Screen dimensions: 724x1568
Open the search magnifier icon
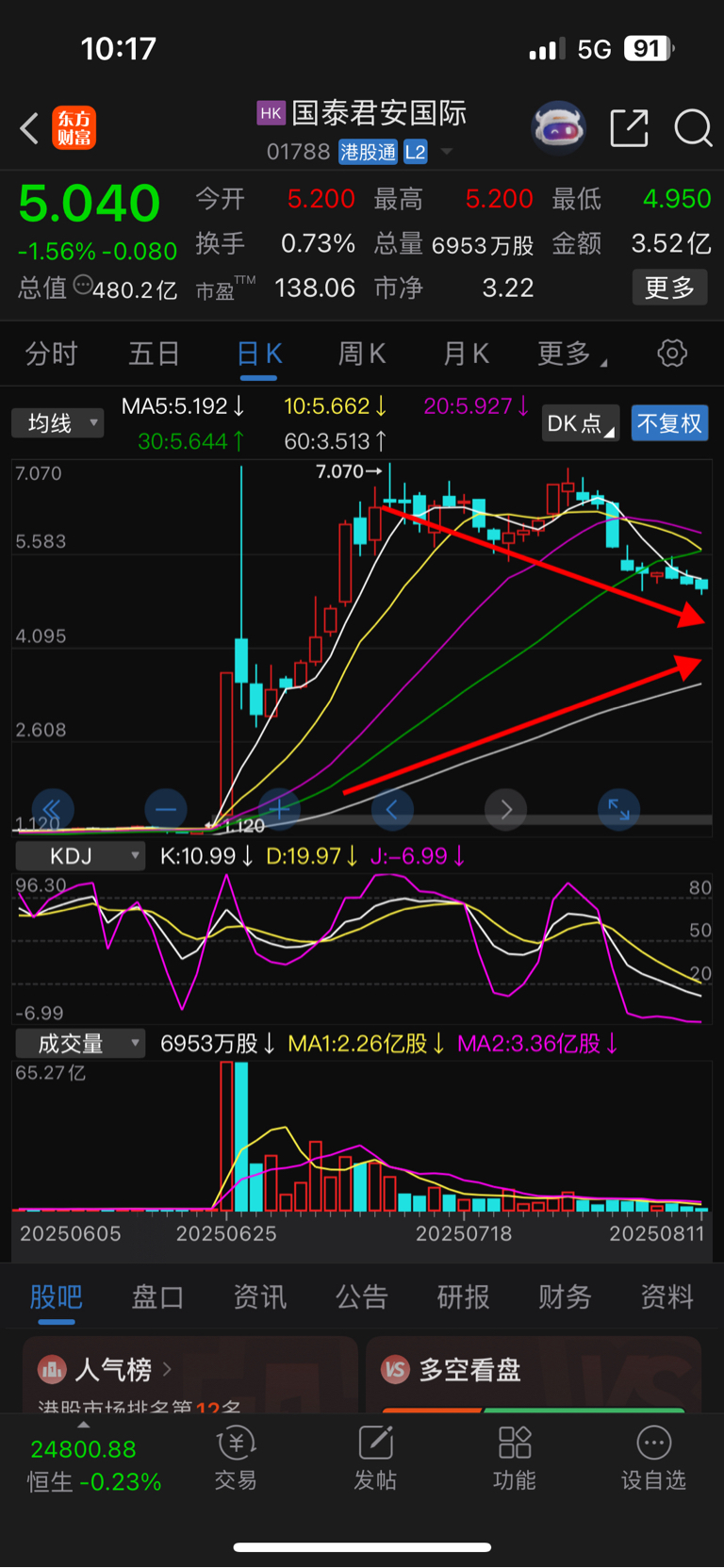pyautogui.click(x=693, y=127)
